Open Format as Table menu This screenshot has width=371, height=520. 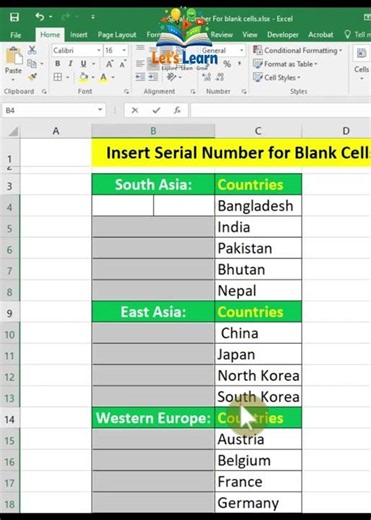pyautogui.click(x=285, y=64)
